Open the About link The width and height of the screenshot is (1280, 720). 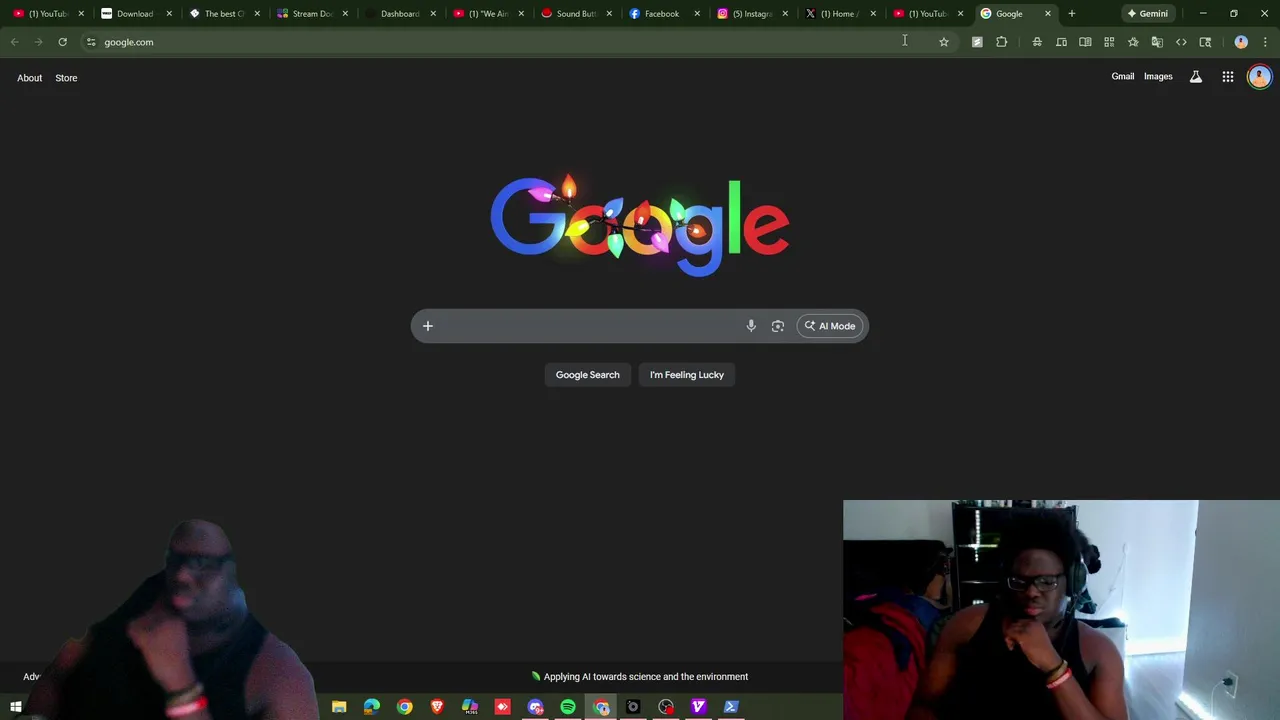(x=29, y=78)
